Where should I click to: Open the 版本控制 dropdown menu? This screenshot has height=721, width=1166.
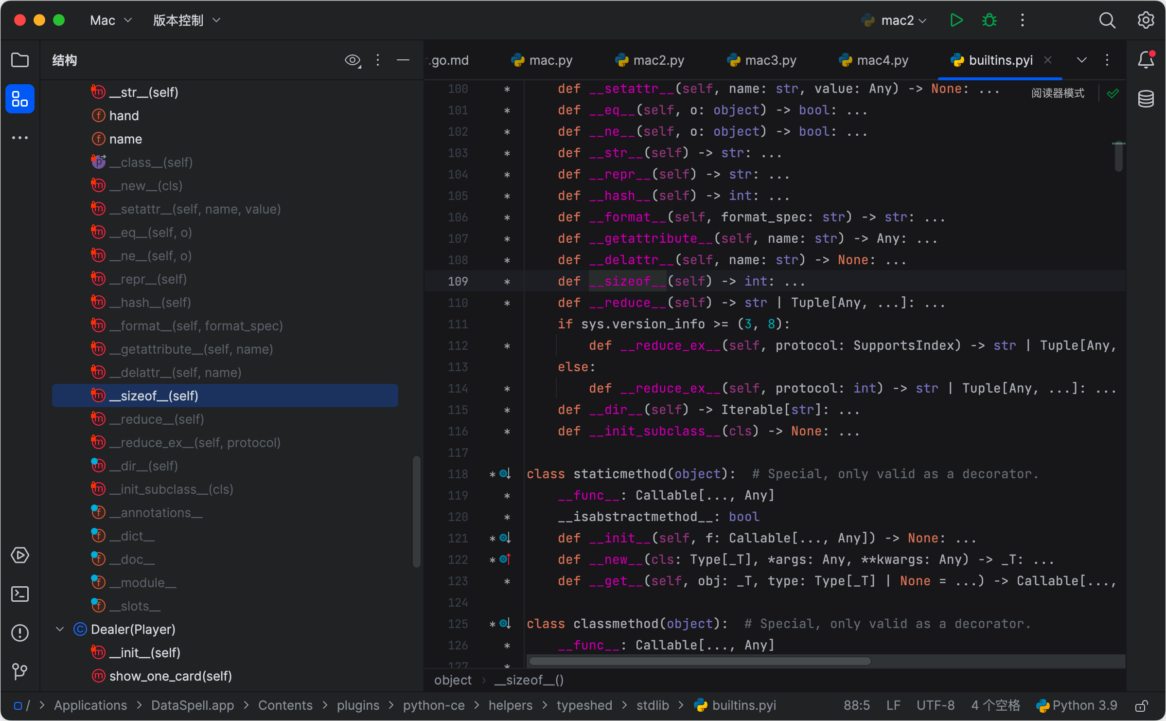[x=187, y=20]
